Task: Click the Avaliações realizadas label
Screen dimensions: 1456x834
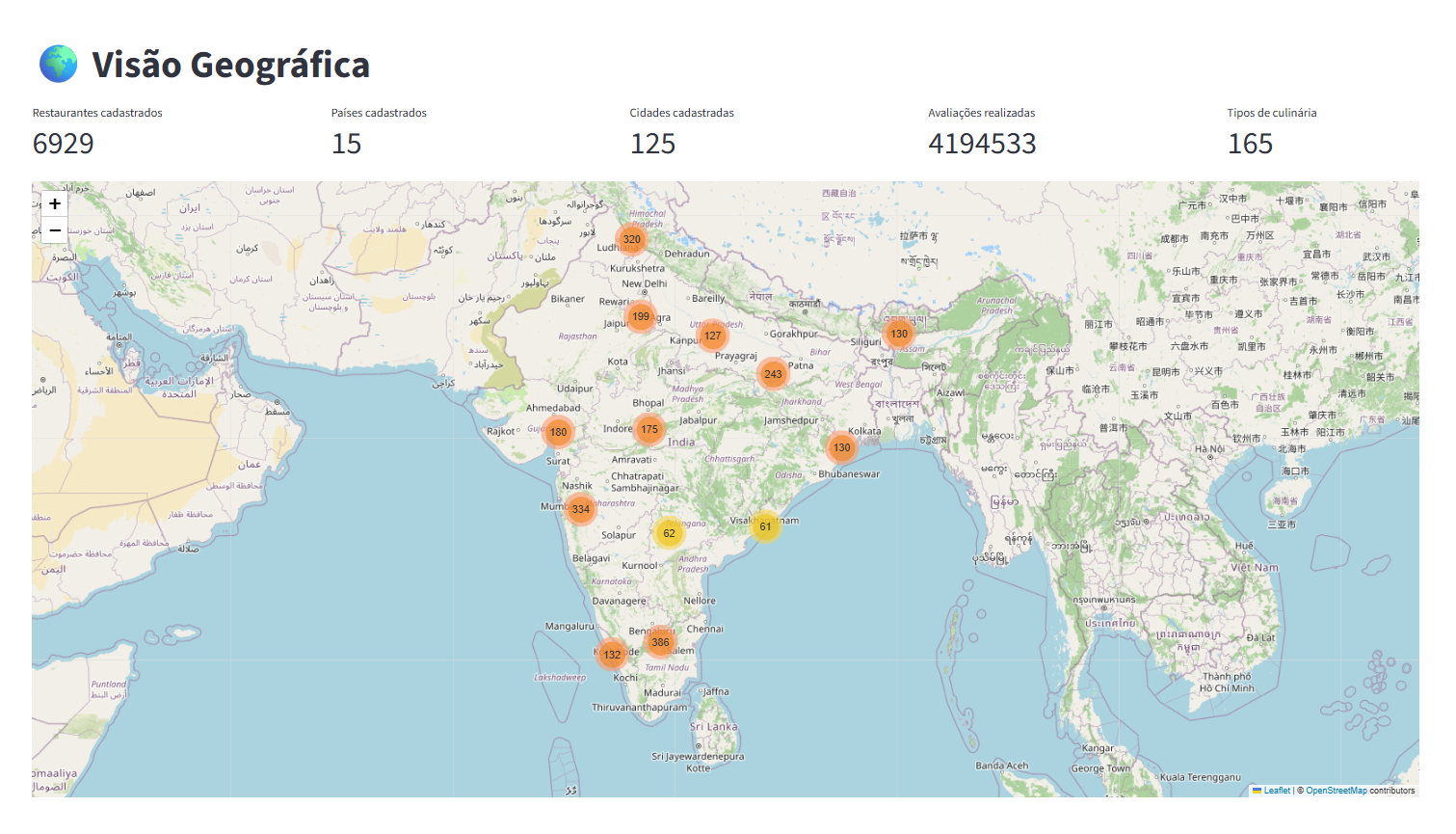Action: [x=982, y=113]
